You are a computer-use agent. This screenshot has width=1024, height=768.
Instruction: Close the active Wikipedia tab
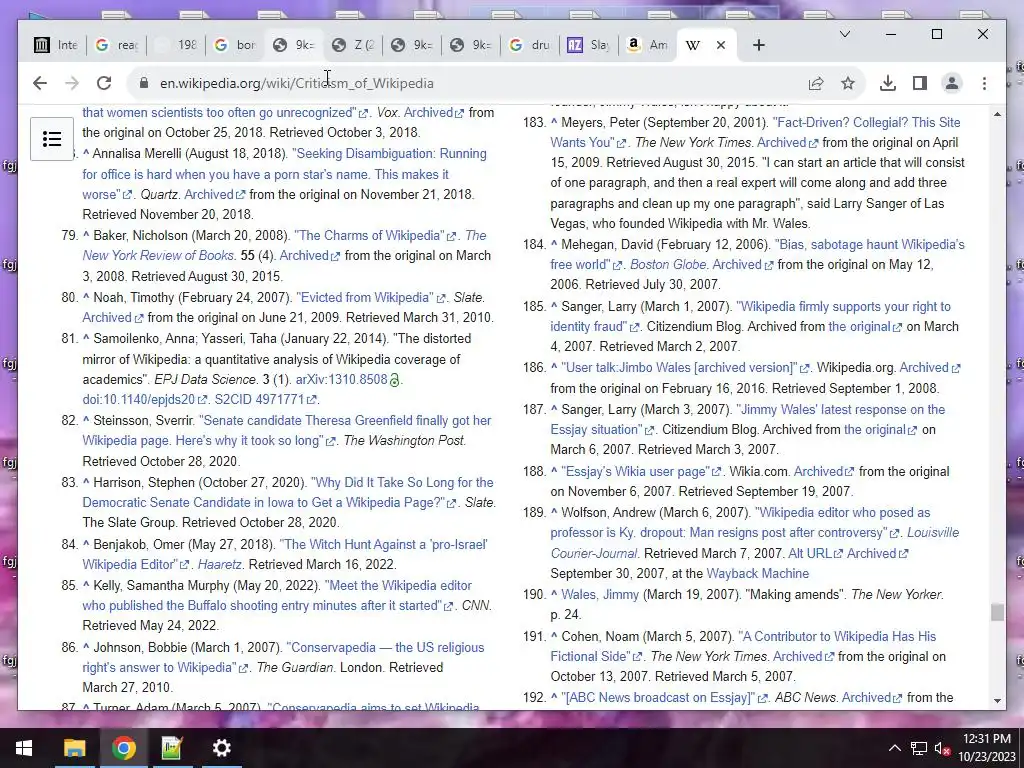(721, 45)
